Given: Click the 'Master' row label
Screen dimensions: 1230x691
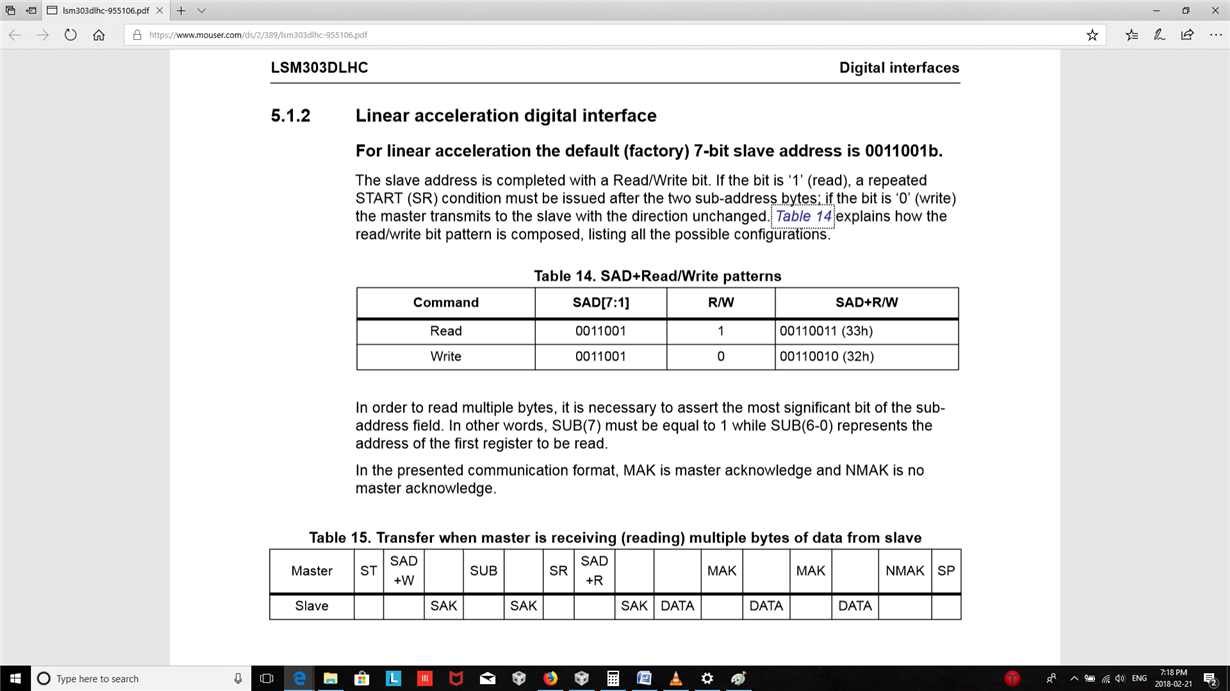Looking at the screenshot, I should pos(311,571).
